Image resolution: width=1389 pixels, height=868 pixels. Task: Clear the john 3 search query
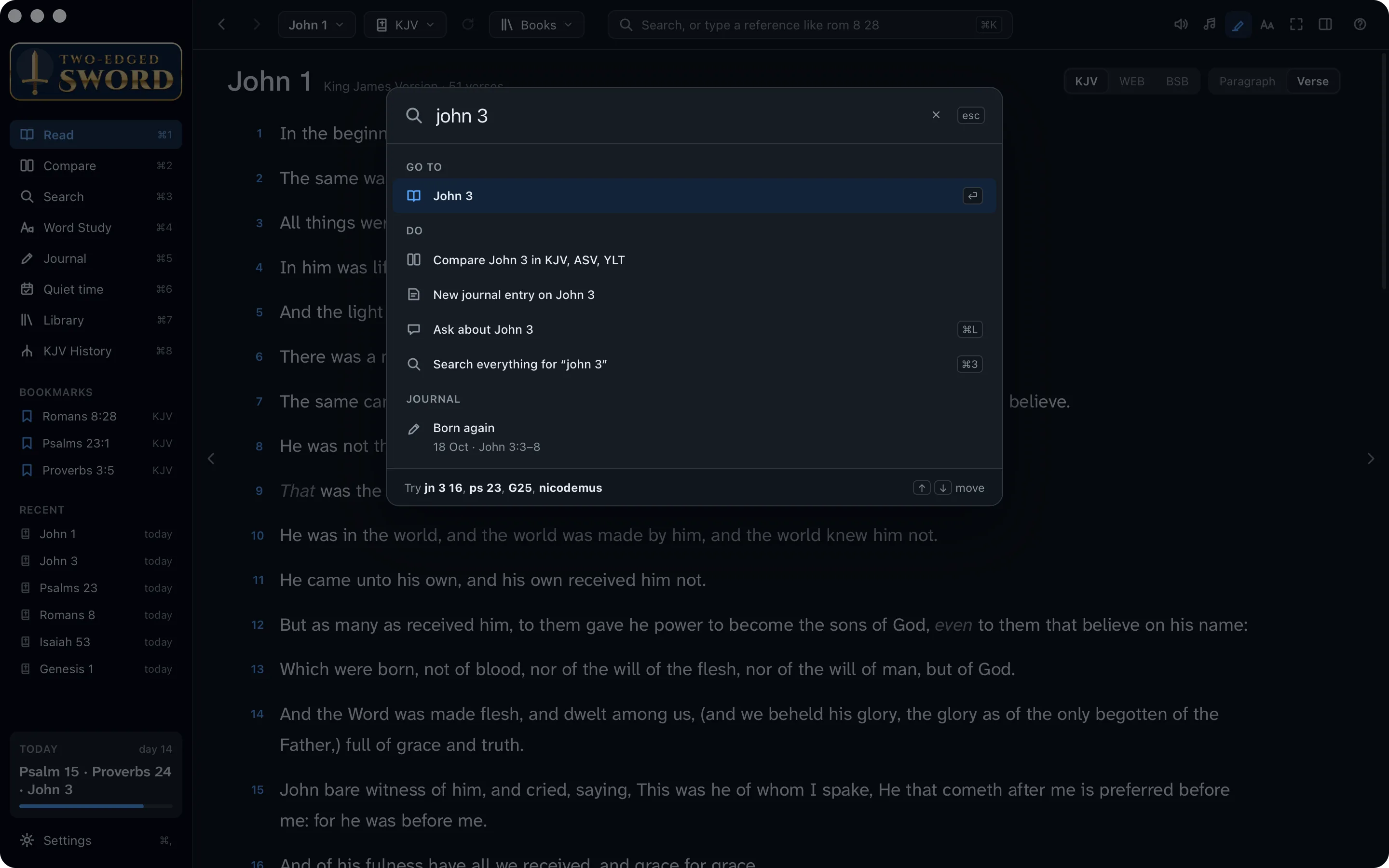[936, 115]
